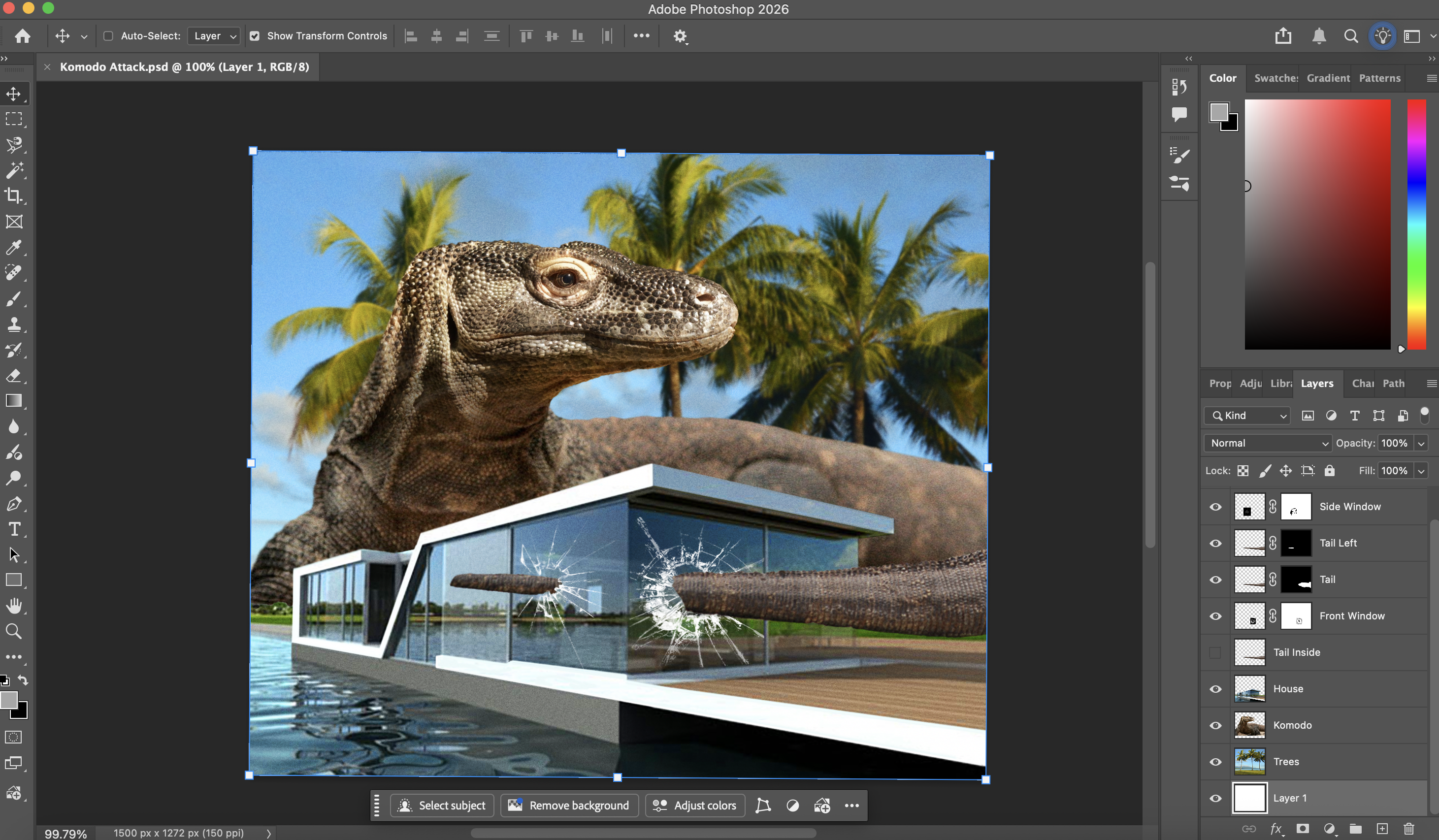Image resolution: width=1439 pixels, height=840 pixels.
Task: Hide the Komodo layer
Action: 1216,725
